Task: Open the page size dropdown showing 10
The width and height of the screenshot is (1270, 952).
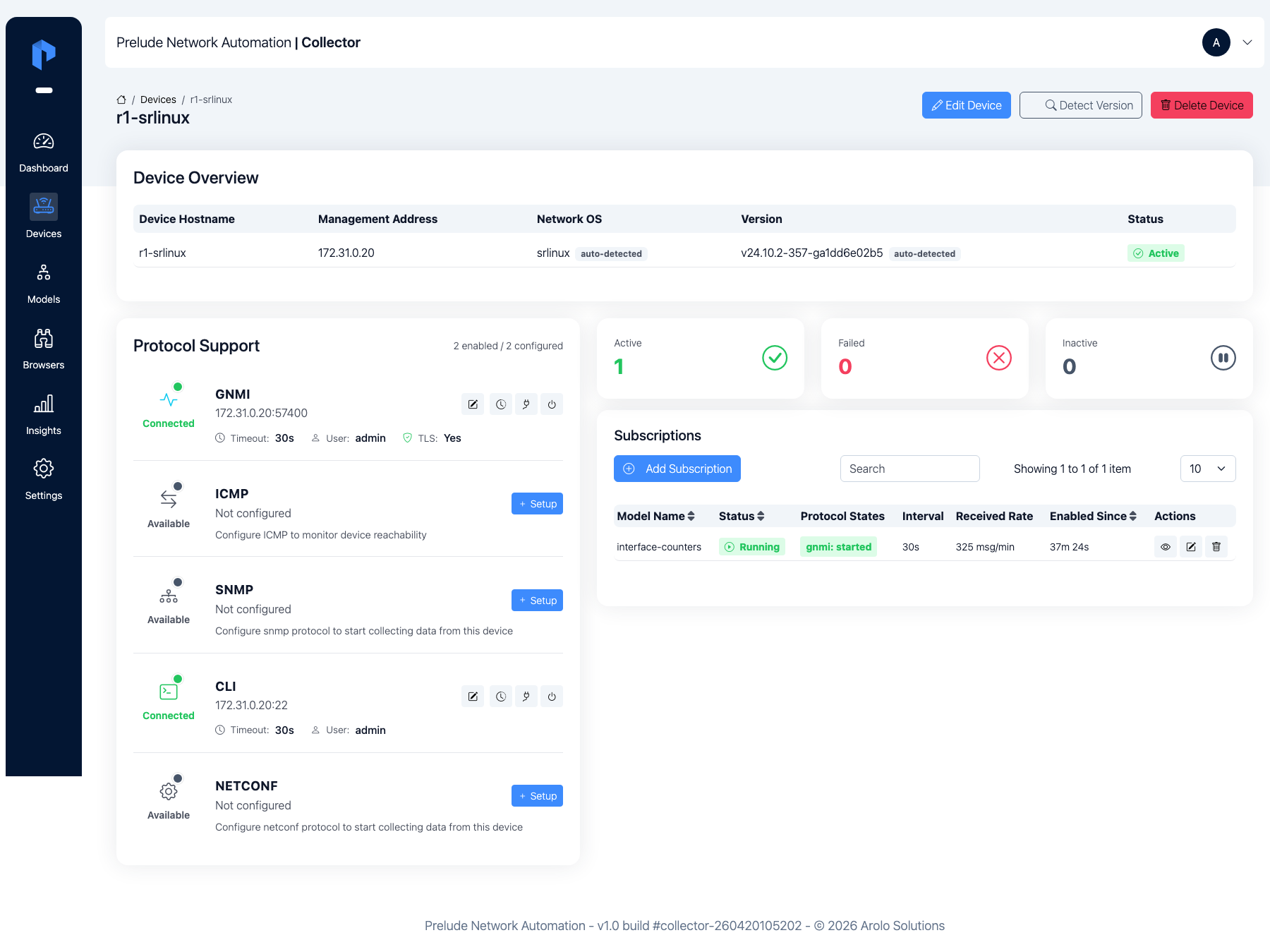Action: click(1208, 469)
